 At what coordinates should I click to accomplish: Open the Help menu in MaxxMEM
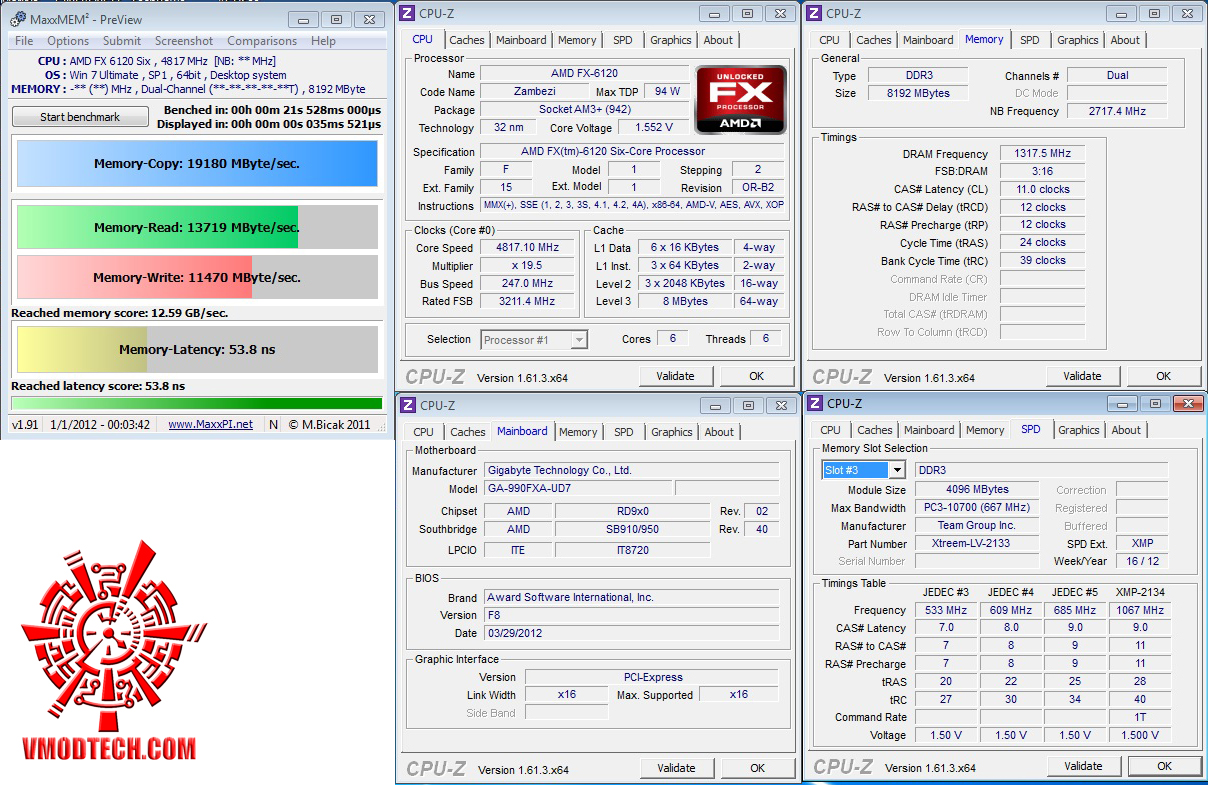[323, 41]
